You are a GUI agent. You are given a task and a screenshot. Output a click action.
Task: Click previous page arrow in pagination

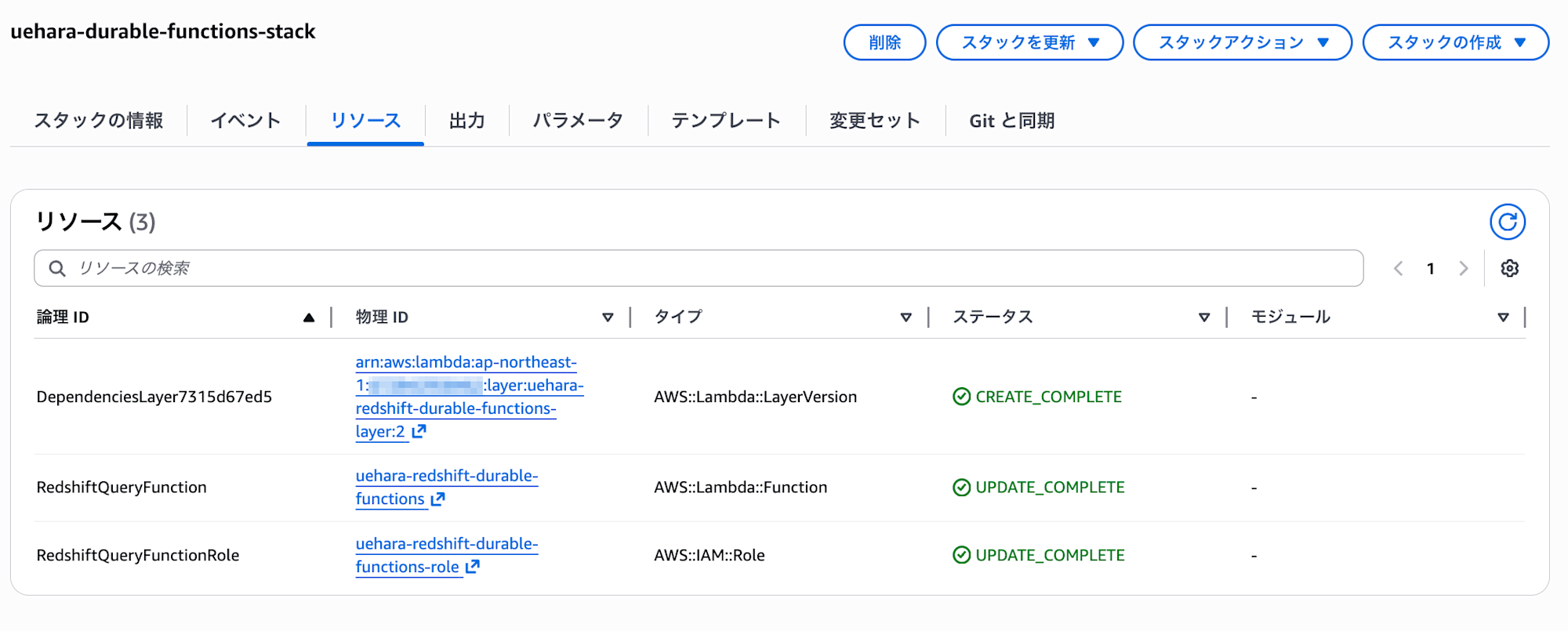click(1398, 269)
